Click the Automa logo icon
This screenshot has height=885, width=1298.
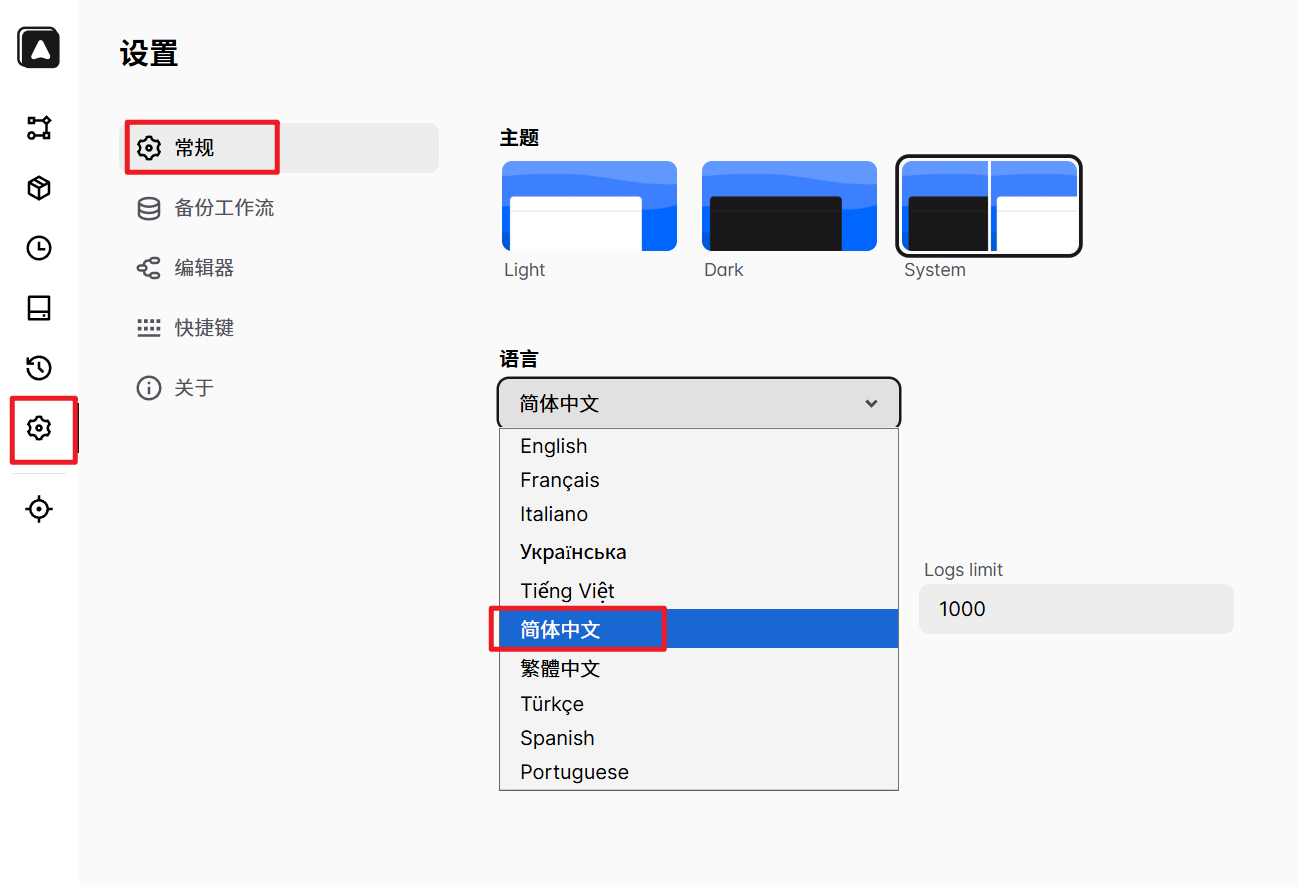[39, 48]
